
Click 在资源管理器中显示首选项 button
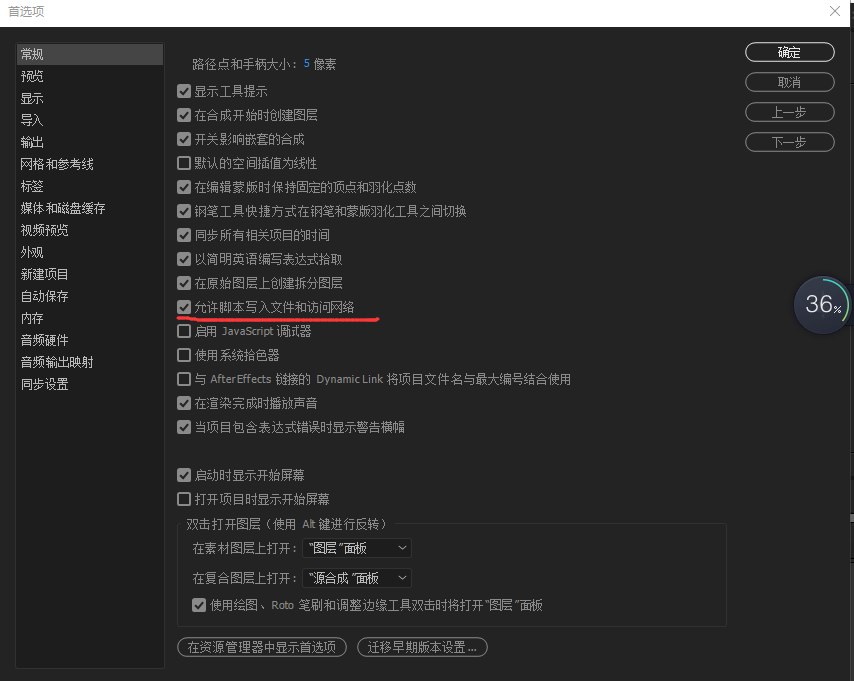261,647
